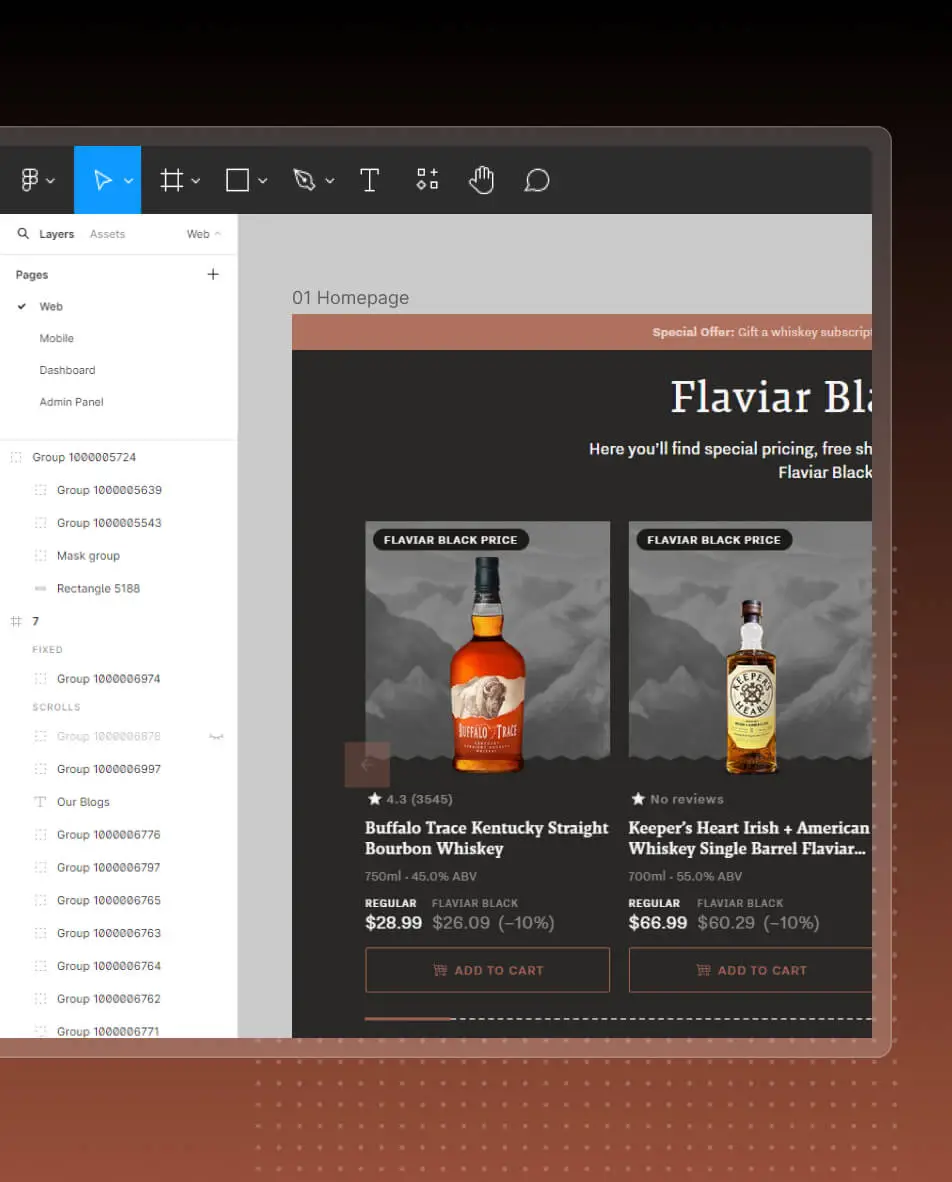This screenshot has width=952, height=1182.
Task: Click the group icon beside Group 1000006997
Action: click(41, 769)
